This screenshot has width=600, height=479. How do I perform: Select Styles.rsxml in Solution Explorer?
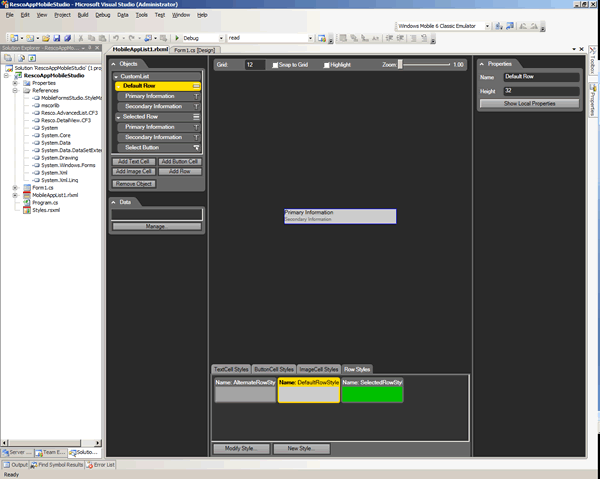click(46, 210)
